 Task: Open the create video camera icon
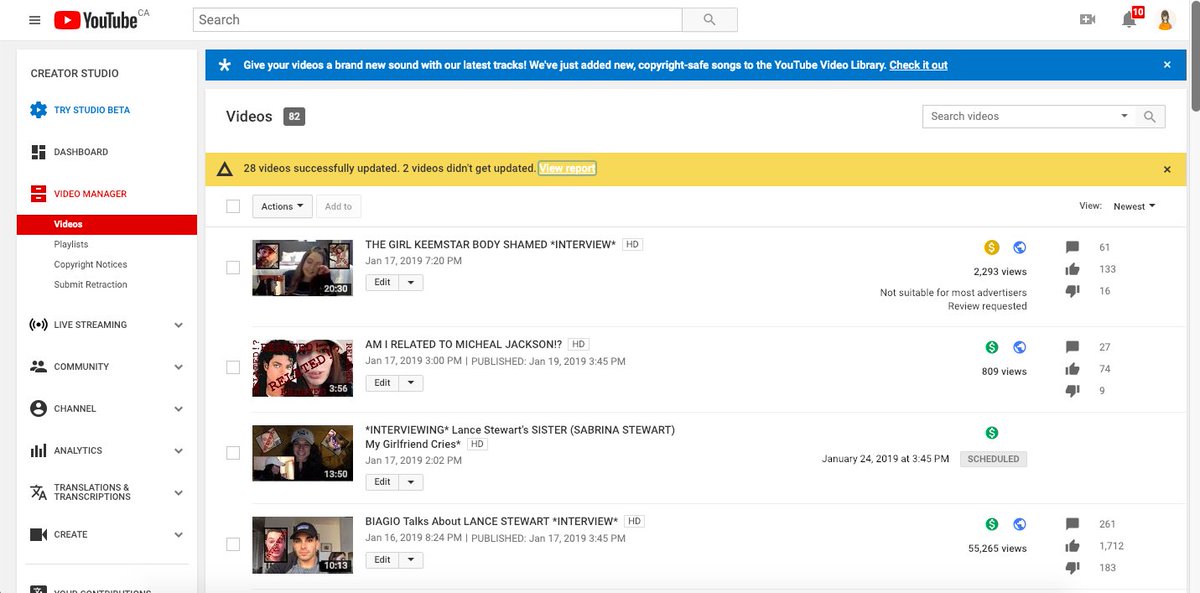(1088, 19)
